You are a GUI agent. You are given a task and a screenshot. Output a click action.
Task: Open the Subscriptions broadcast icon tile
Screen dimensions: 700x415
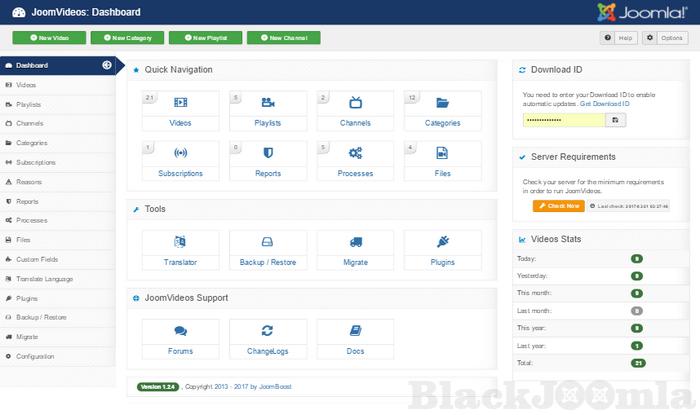click(180, 153)
